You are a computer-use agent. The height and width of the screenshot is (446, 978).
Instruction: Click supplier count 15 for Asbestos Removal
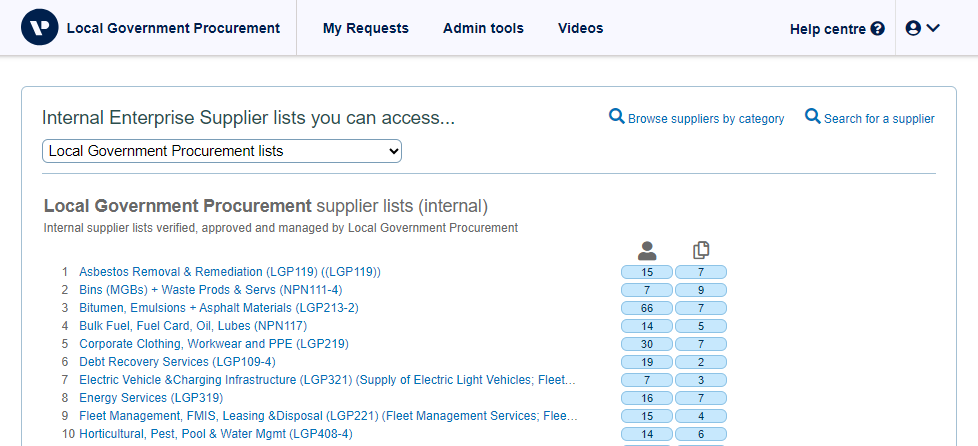tap(647, 272)
